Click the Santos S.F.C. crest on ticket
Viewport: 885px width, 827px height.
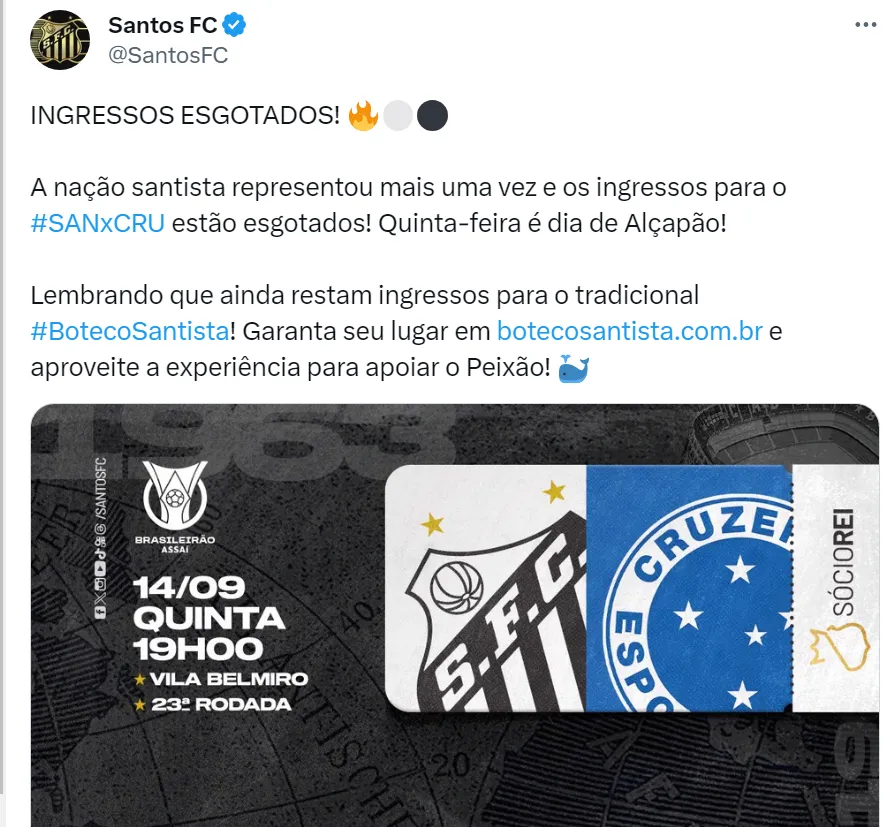coord(497,615)
